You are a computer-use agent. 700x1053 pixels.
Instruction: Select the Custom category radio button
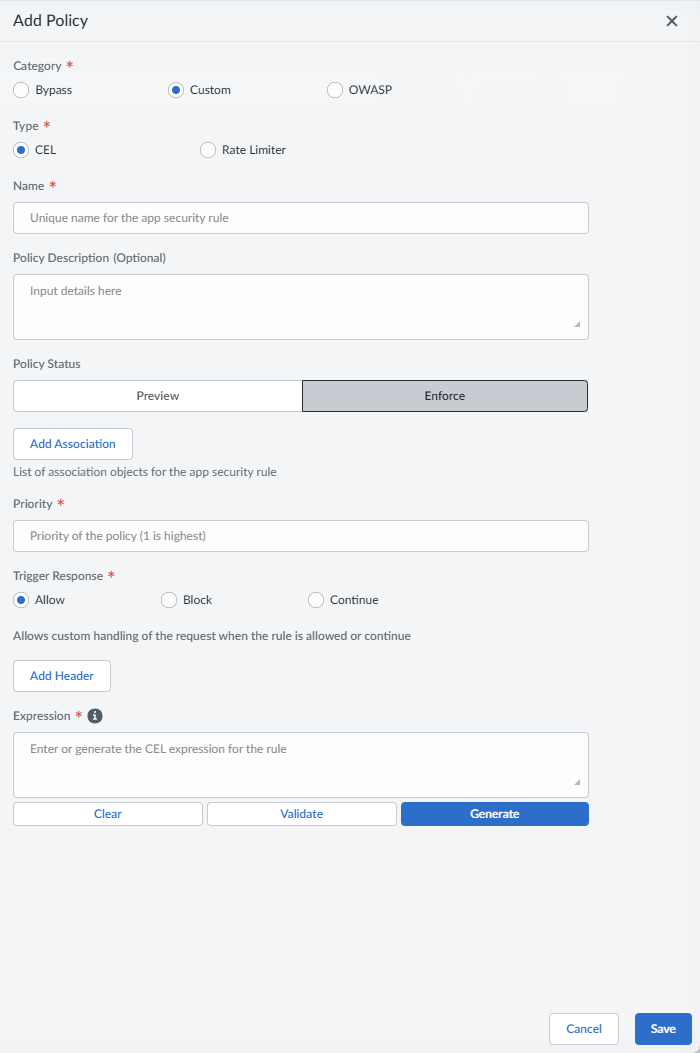coord(176,90)
